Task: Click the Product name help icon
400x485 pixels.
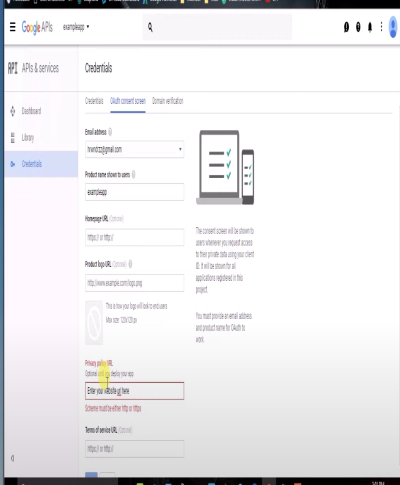Action: (x=134, y=174)
